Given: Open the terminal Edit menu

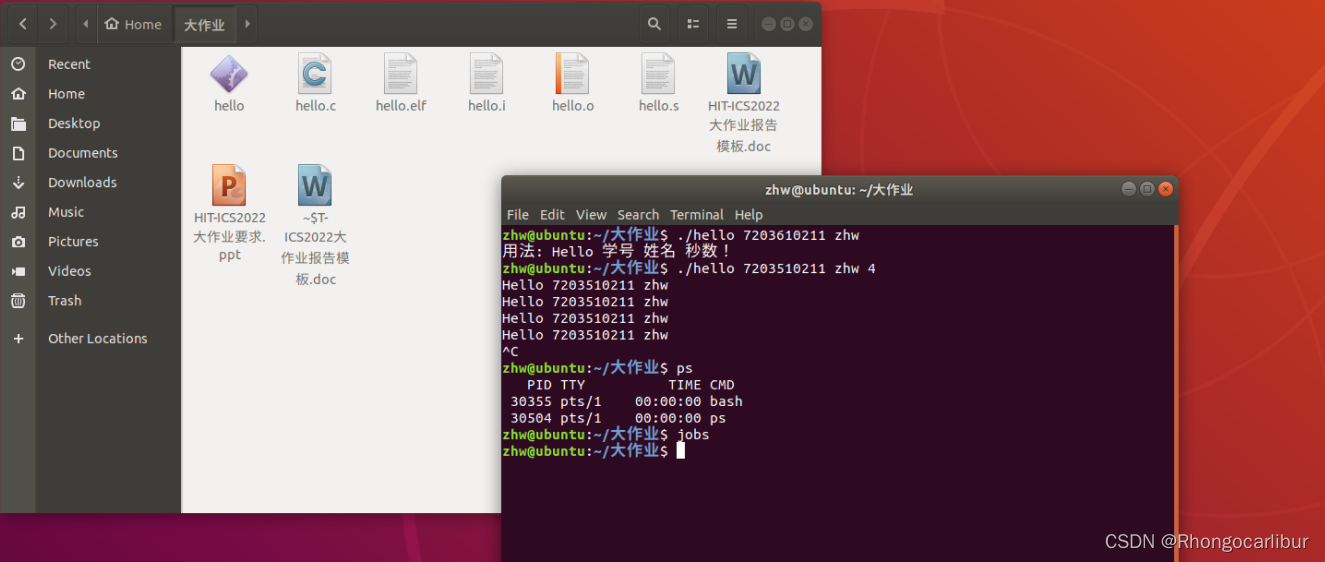Looking at the screenshot, I should coord(552,215).
